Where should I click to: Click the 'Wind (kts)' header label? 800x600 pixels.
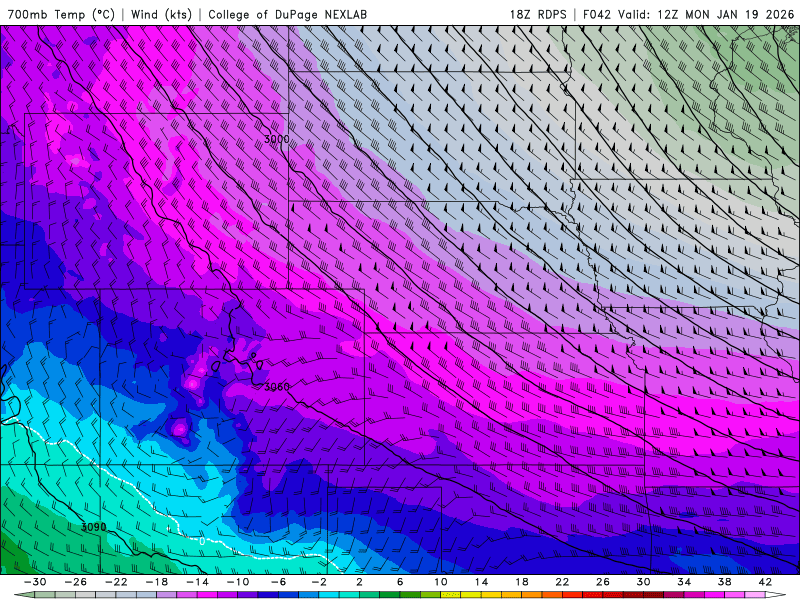click(x=161, y=14)
